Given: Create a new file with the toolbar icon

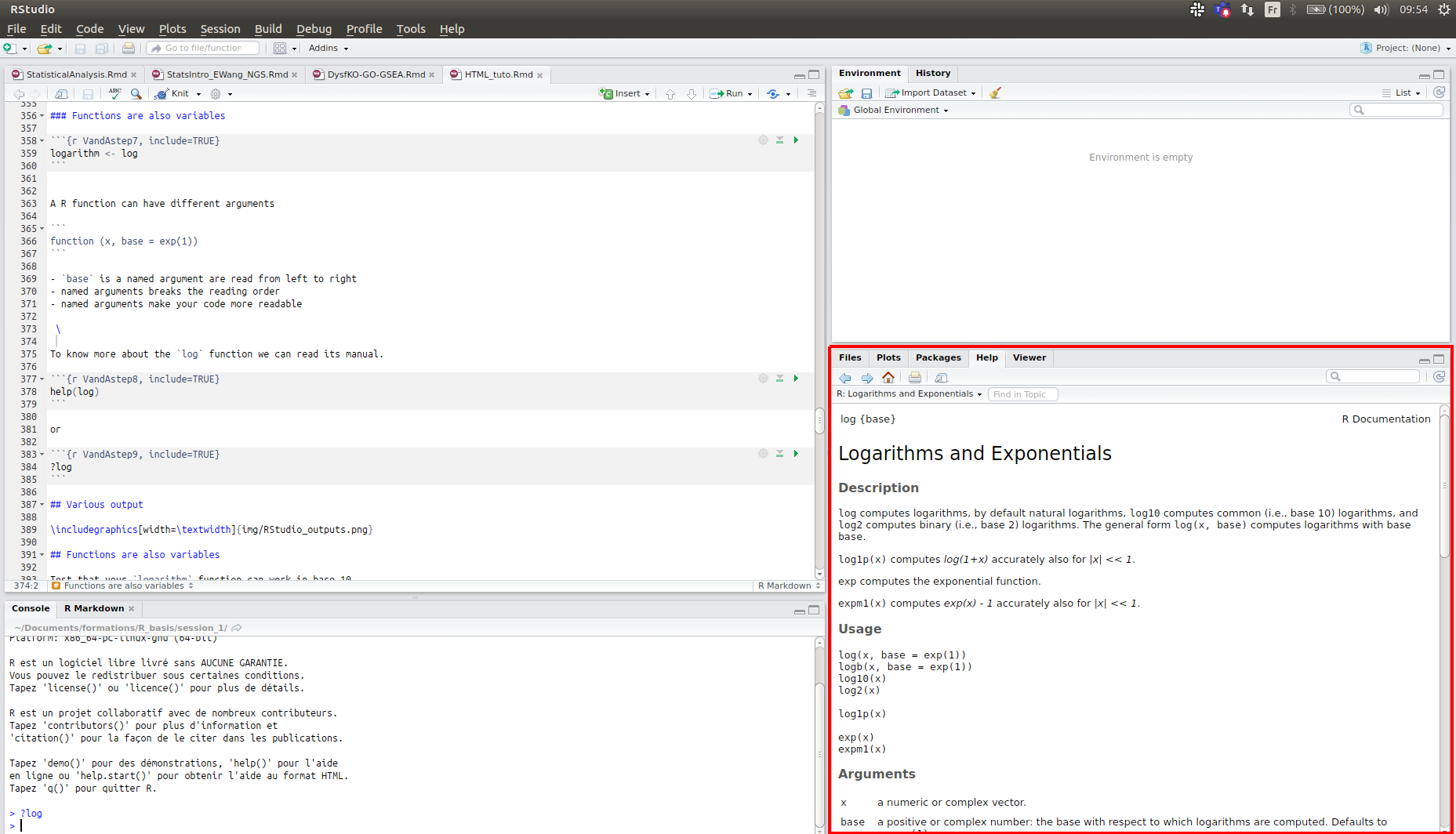Looking at the screenshot, I should point(10,49).
